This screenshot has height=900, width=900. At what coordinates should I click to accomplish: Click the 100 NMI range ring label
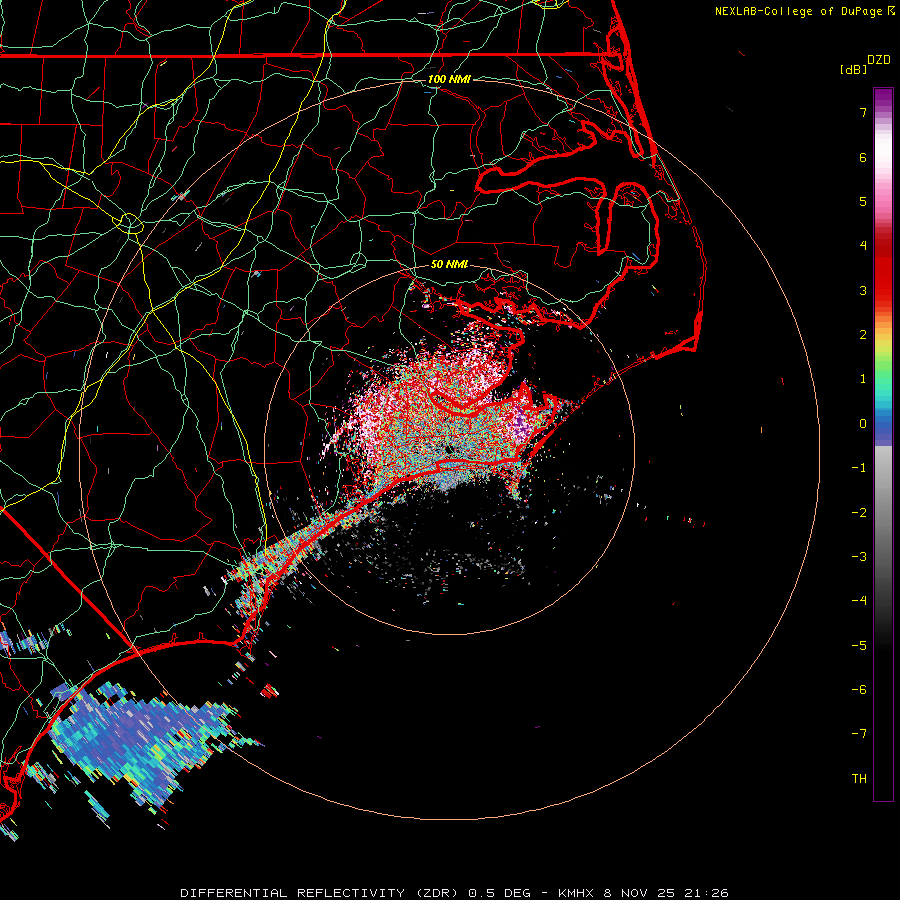449,79
